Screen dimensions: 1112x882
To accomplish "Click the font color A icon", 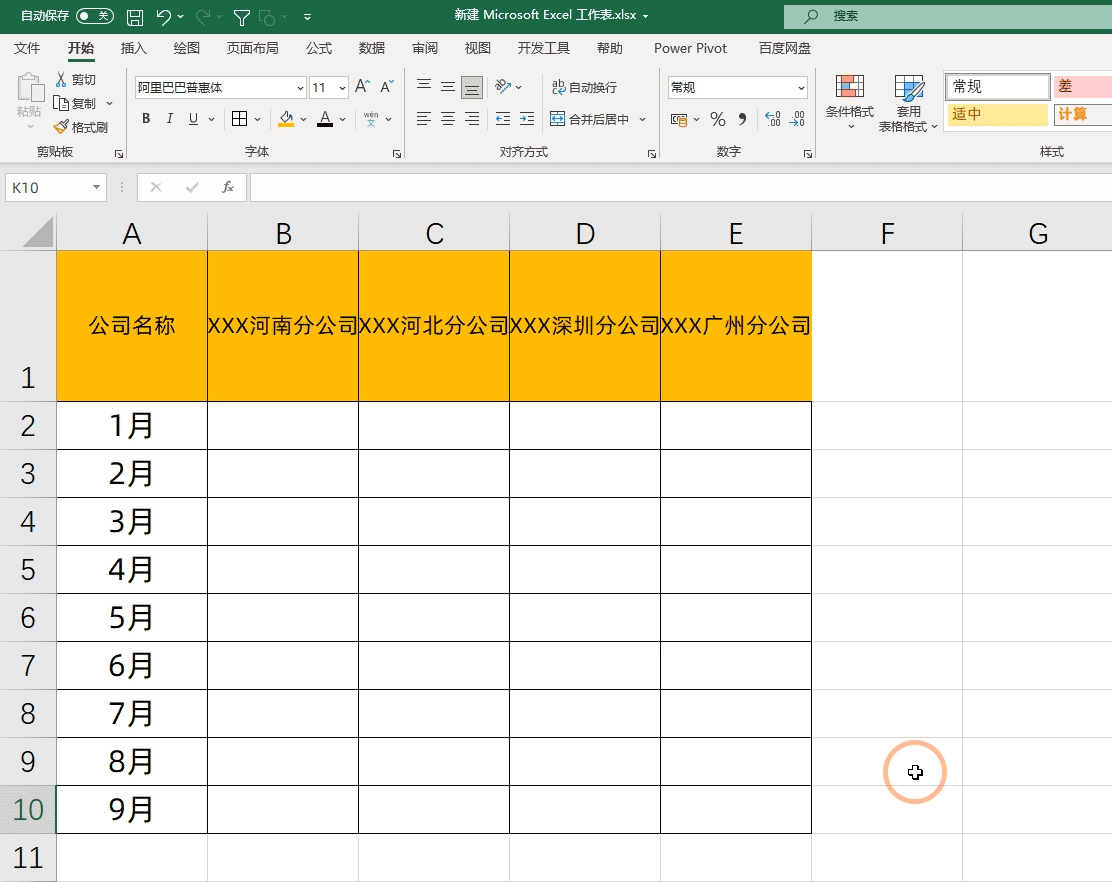I will pyautogui.click(x=325, y=118).
